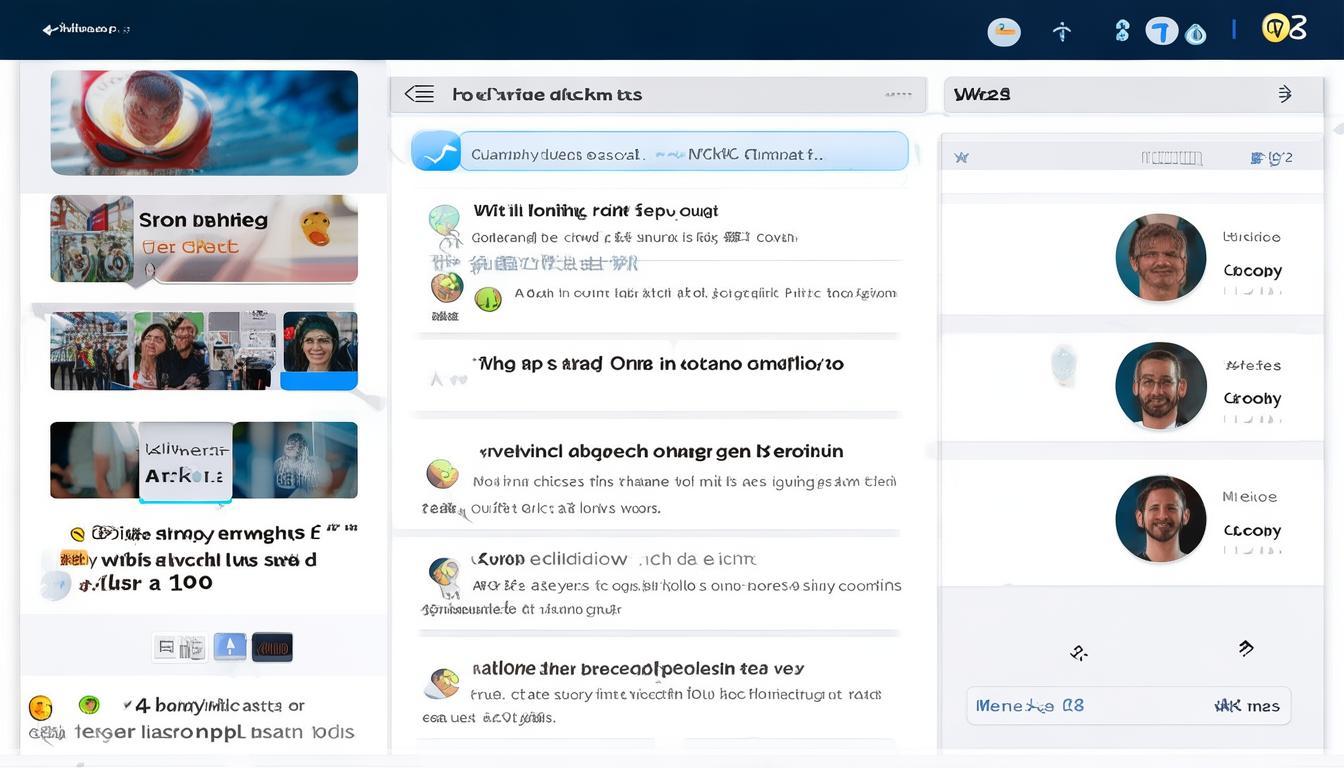The image size is (1344, 768).
Task: Open the 'Wit ill loning rant' list entry
Action: (x=595, y=211)
